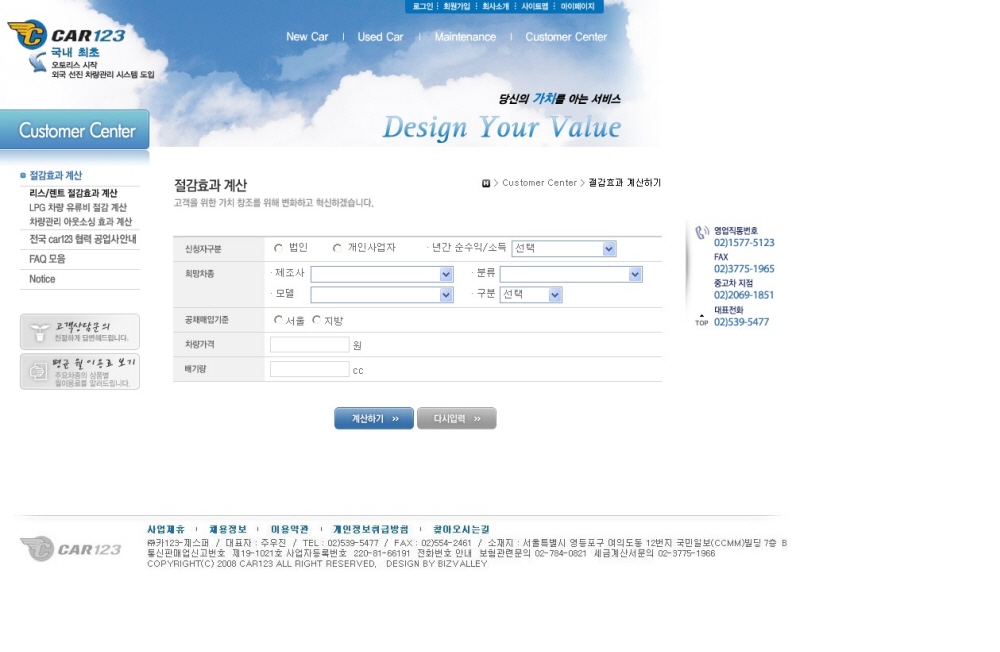Open the 고객상담문의 banner

(80, 332)
